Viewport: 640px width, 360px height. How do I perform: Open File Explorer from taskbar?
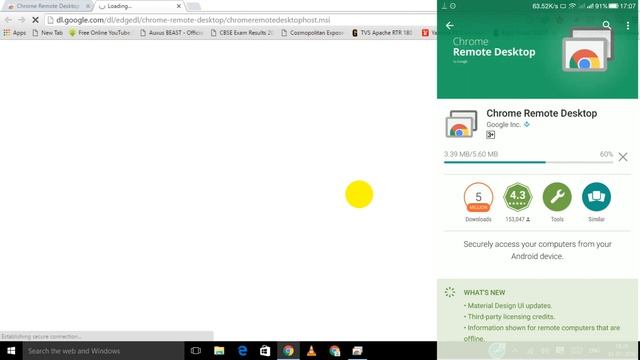(x=219, y=351)
